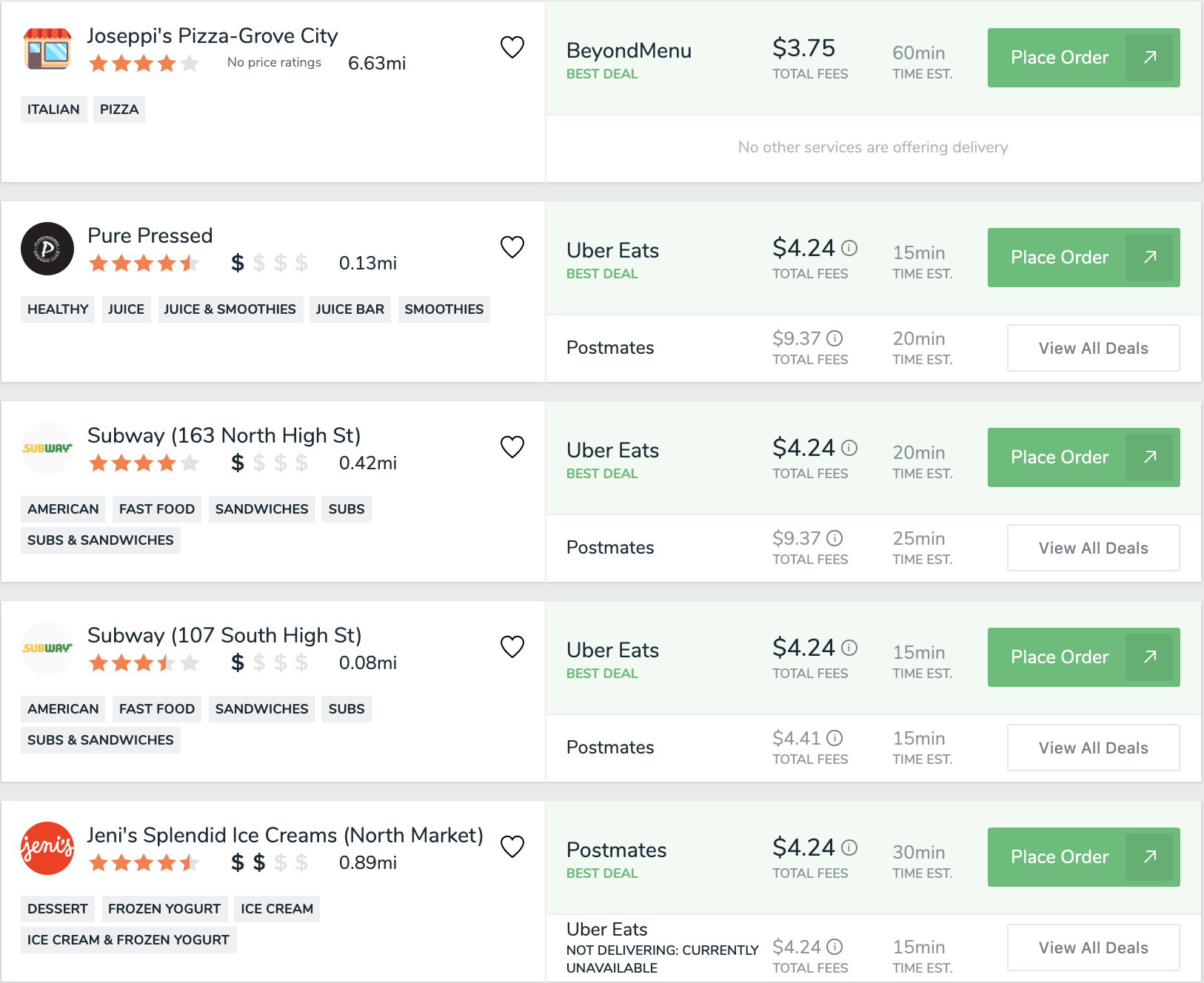Image resolution: width=1204 pixels, height=983 pixels.
Task: Click 'No other services are offering delivery' text
Action: pyautogui.click(x=873, y=147)
